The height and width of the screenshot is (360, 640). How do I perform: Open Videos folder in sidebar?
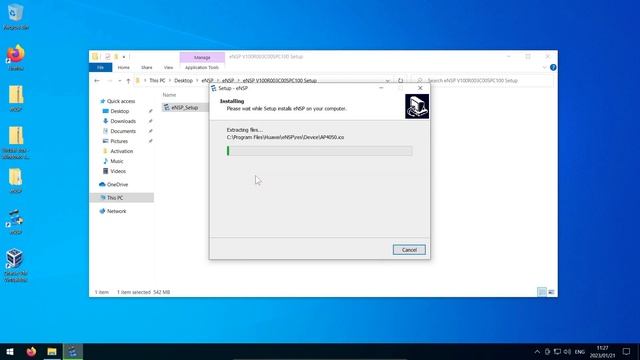coord(118,171)
